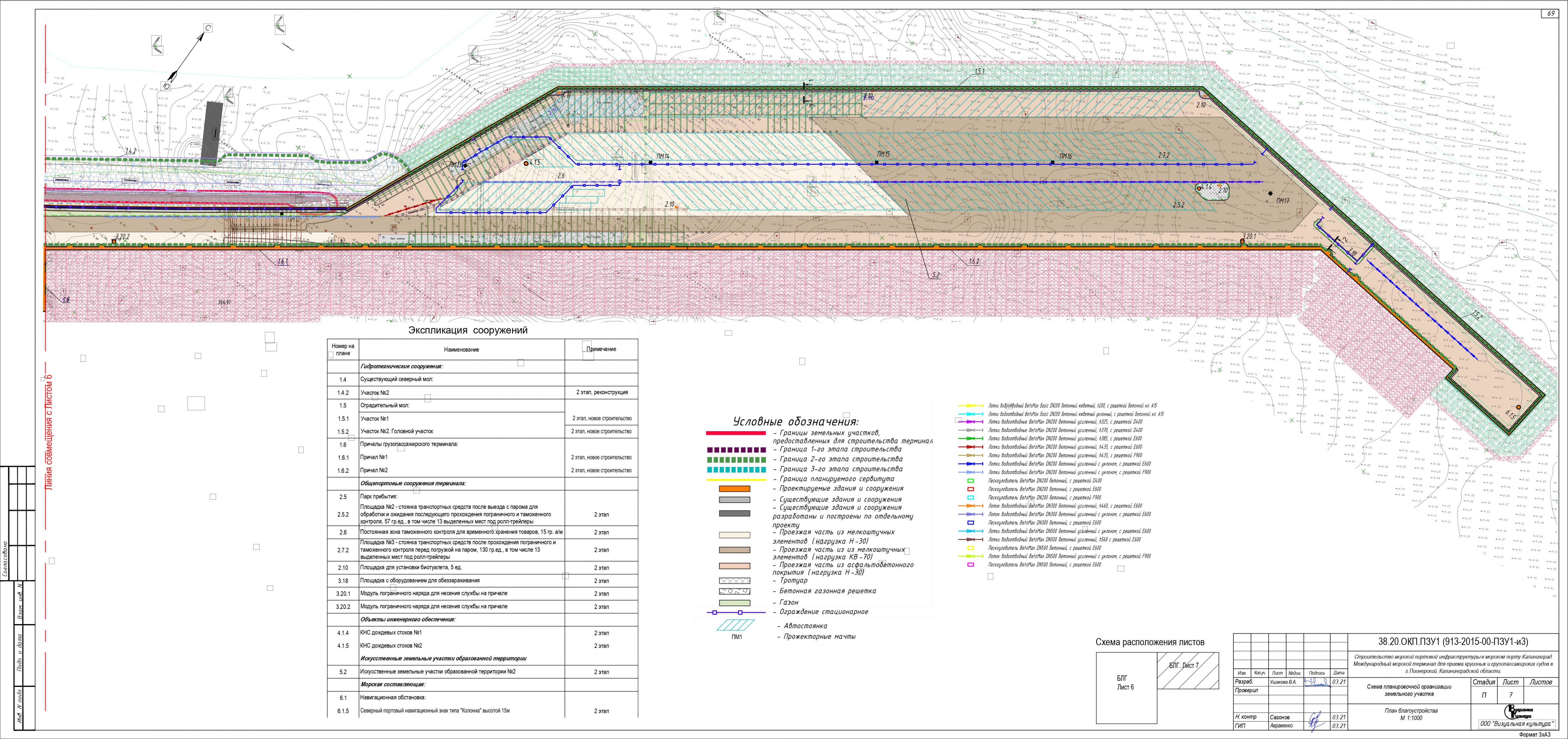Click the magenta Пескоуловитель DN500 square symbol
This screenshot has height=739, width=1568.
pyautogui.click(x=971, y=565)
